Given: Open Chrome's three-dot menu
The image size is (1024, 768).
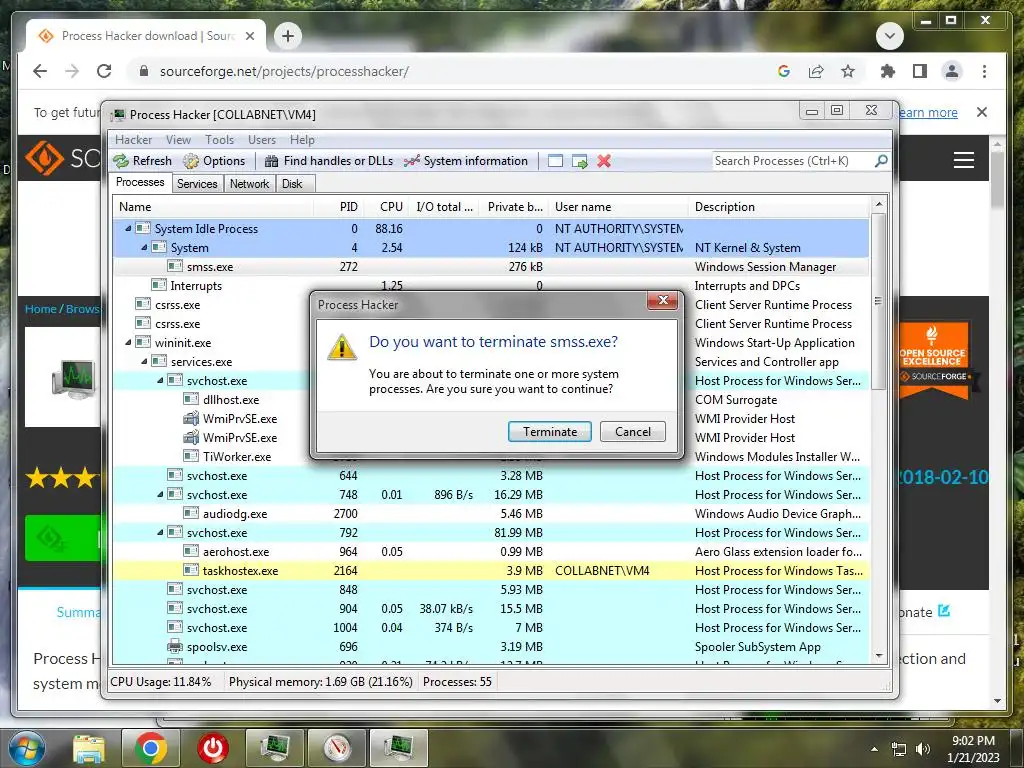Looking at the screenshot, I should pyautogui.click(x=984, y=71).
